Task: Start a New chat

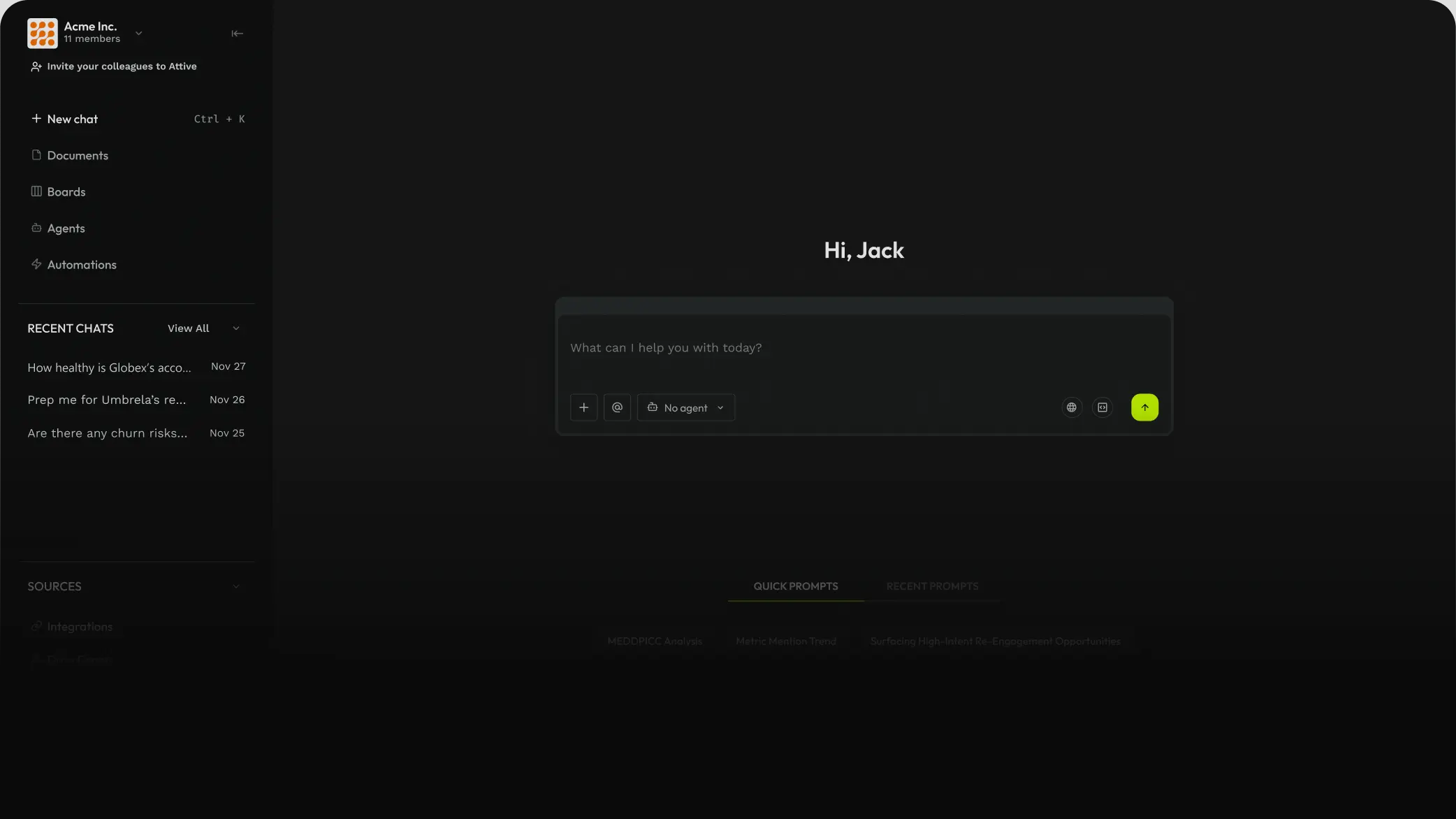Action: pyautogui.click(x=72, y=119)
